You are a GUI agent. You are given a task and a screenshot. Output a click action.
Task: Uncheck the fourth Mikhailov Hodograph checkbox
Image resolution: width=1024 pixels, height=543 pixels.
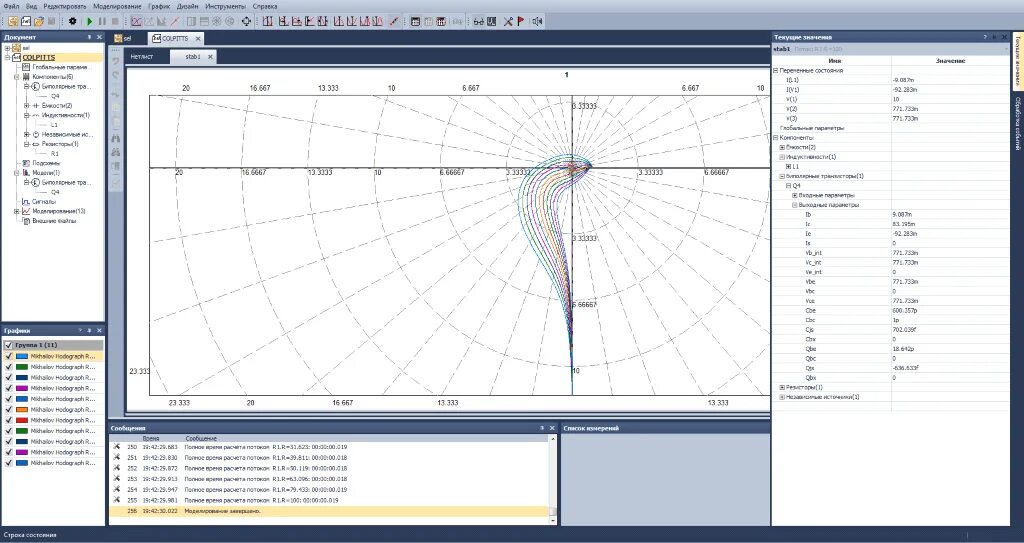(x=8, y=388)
